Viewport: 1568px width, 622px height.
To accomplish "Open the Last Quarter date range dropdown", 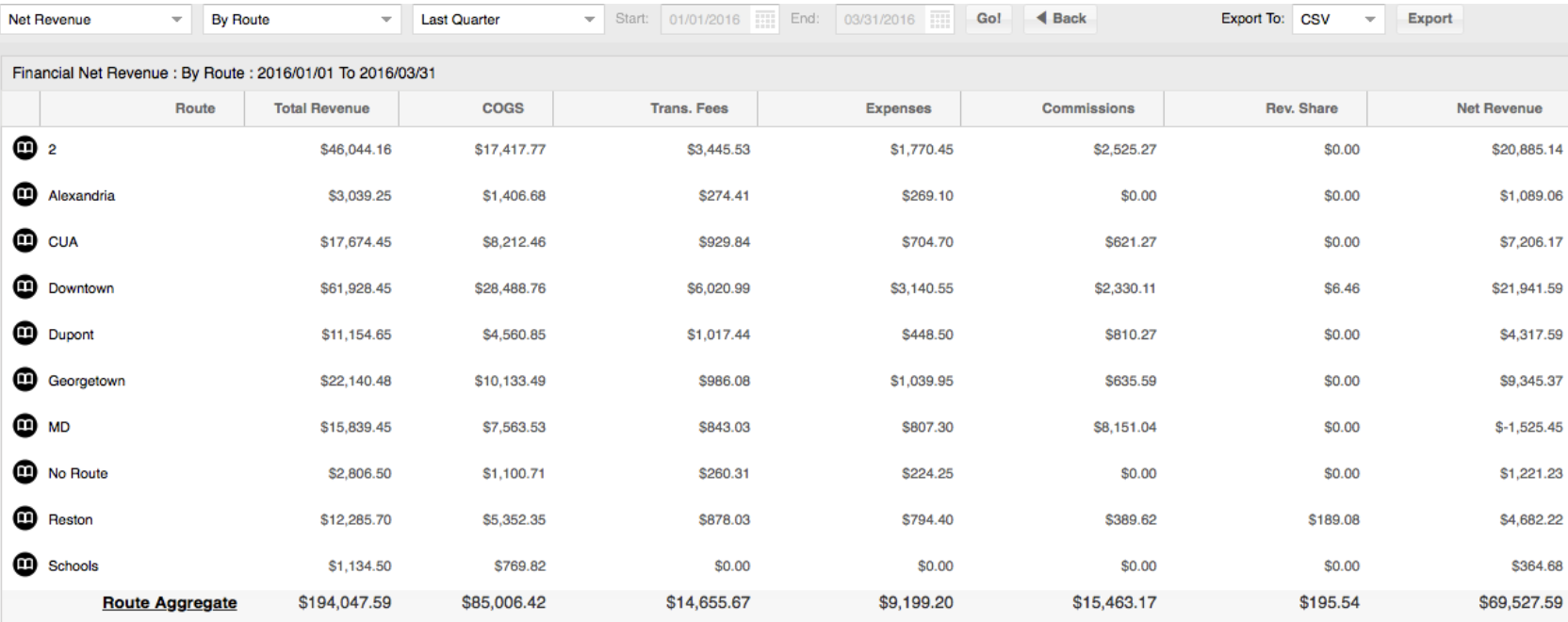I will coord(508,20).
